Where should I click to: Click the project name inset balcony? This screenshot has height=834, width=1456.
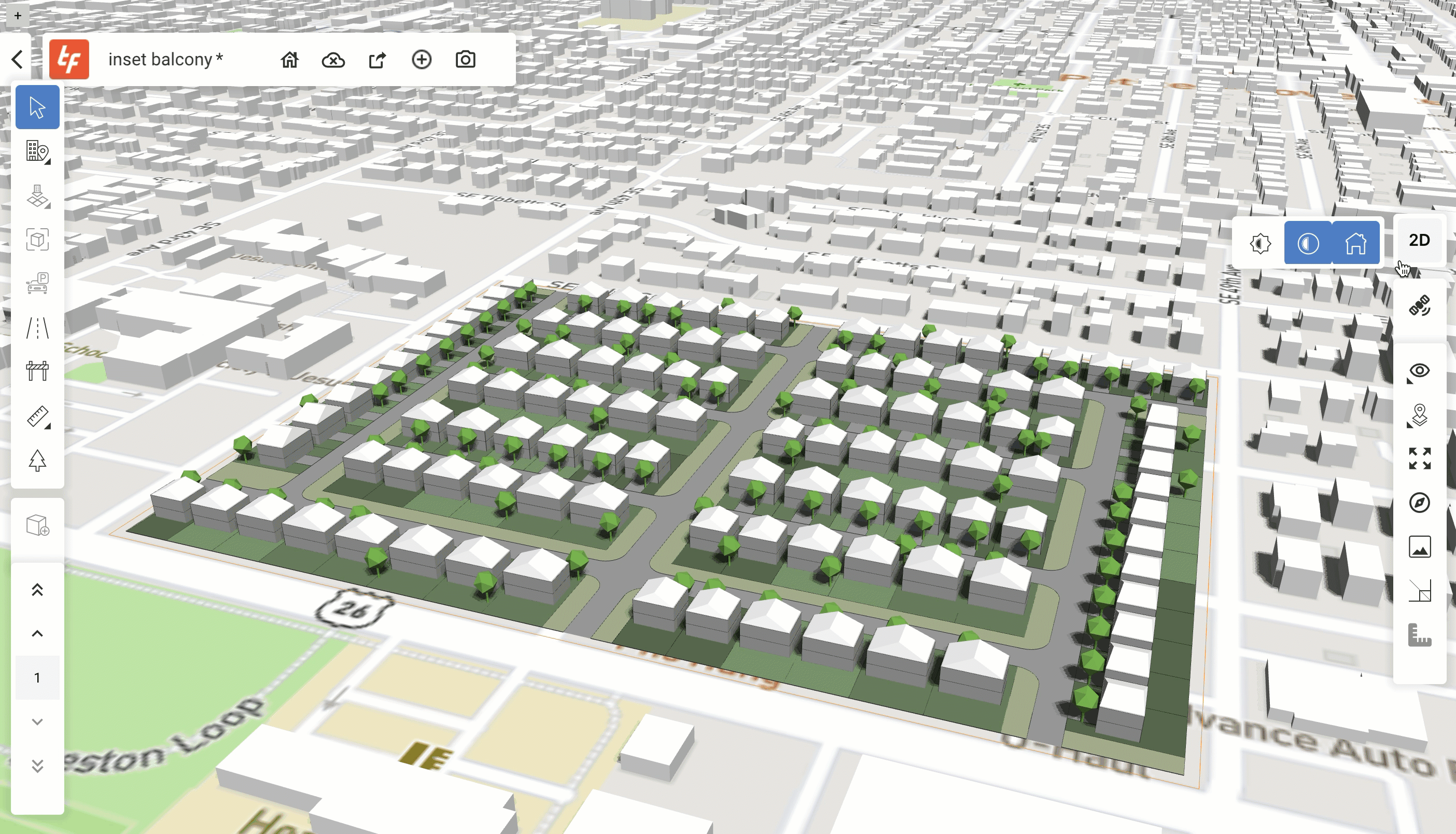(165, 60)
